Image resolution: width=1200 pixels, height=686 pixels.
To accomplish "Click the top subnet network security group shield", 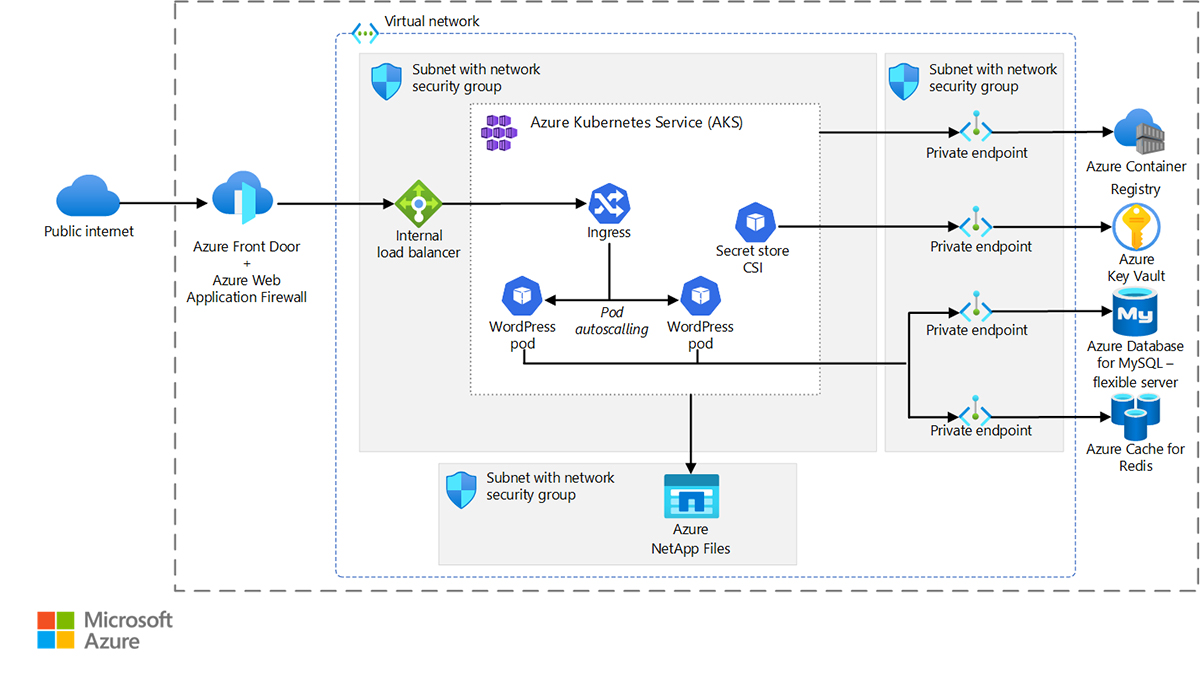I will (x=386, y=78).
